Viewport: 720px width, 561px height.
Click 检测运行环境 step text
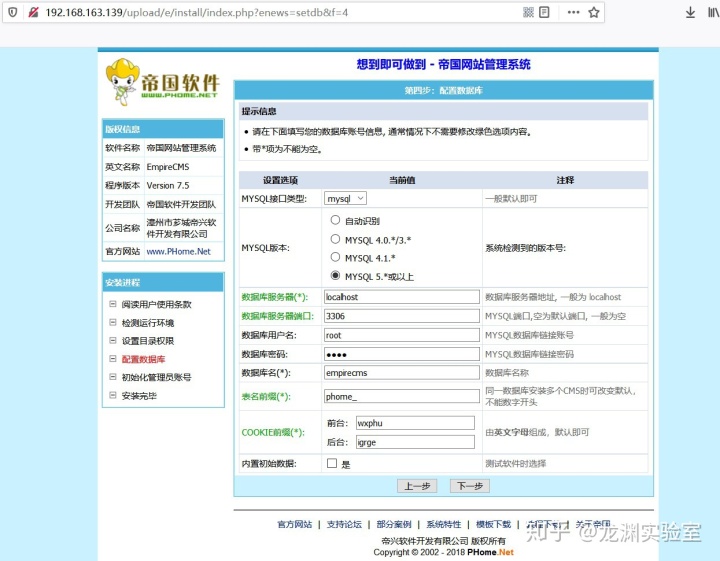tap(147, 323)
